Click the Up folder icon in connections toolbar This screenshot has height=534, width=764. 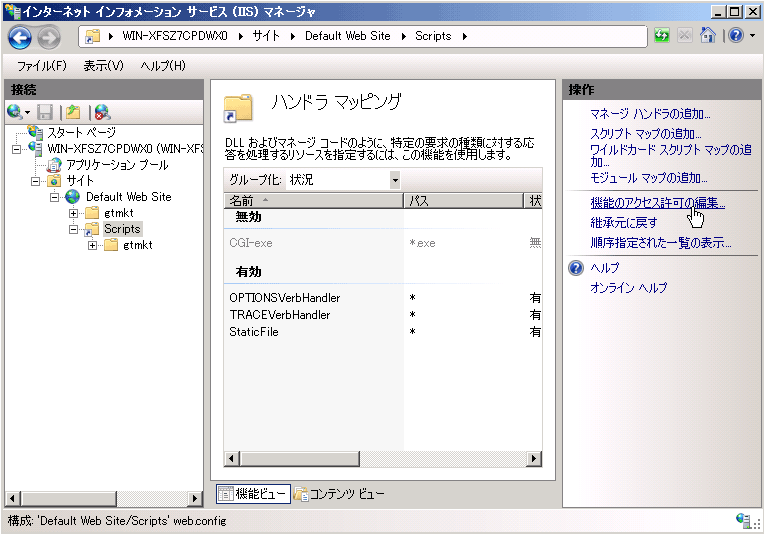coord(72,112)
